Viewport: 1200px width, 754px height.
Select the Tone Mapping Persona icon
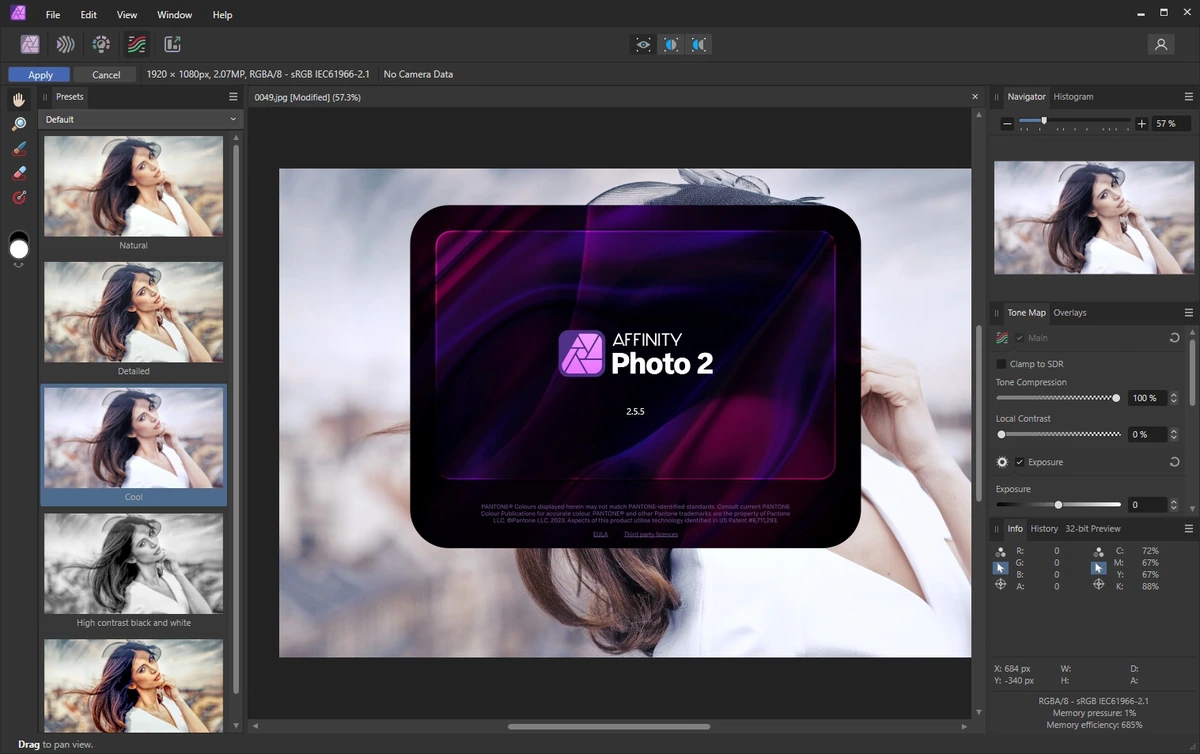(x=136, y=44)
